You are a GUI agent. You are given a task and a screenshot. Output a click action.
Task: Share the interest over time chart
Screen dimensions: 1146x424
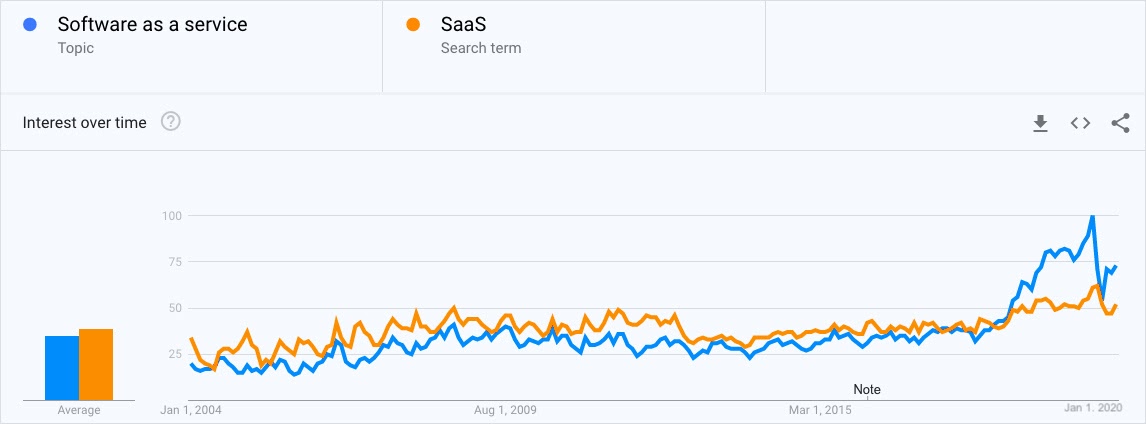pyautogui.click(x=1120, y=123)
